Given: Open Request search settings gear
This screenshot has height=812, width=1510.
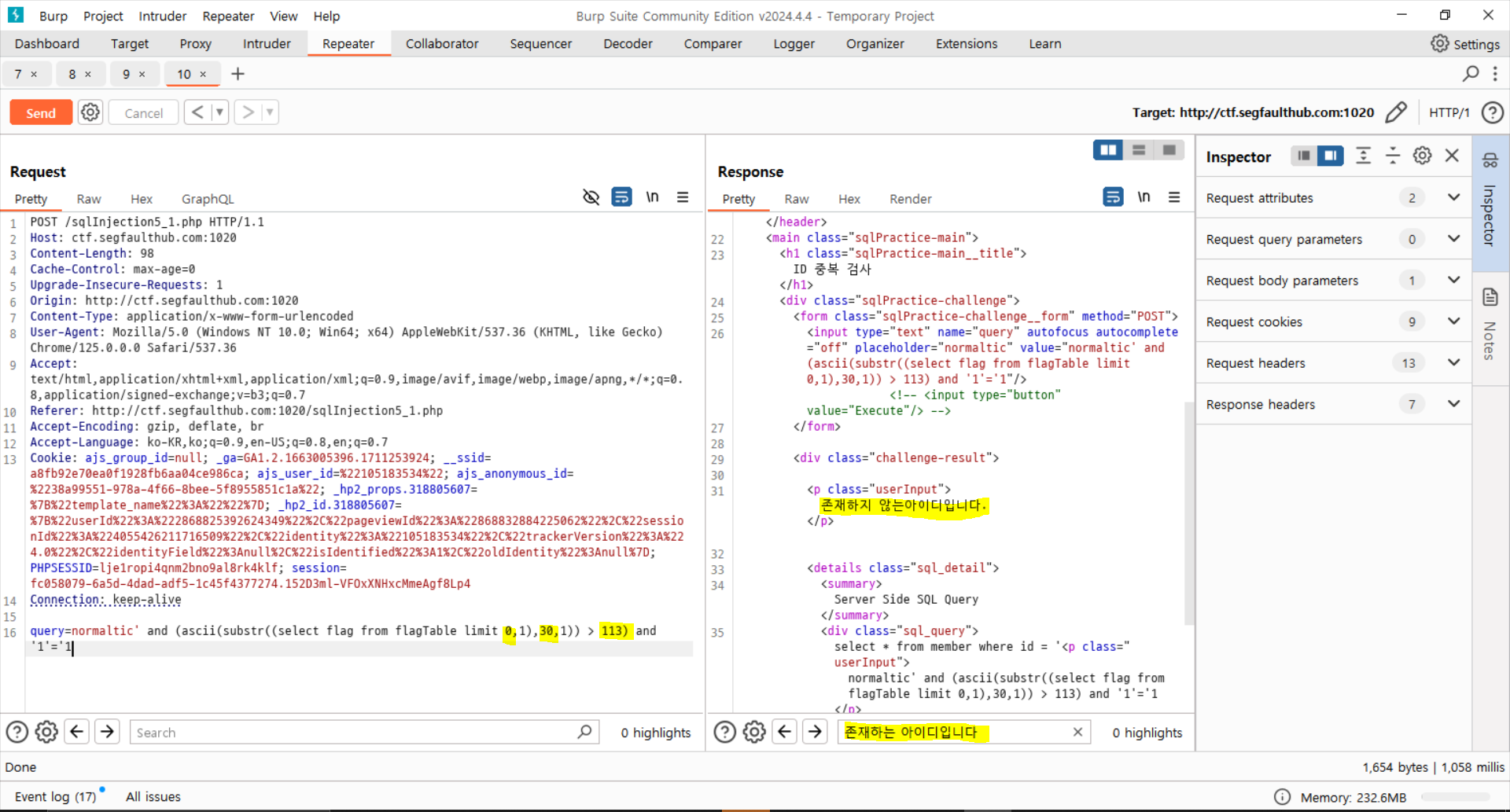Looking at the screenshot, I should [x=46, y=732].
